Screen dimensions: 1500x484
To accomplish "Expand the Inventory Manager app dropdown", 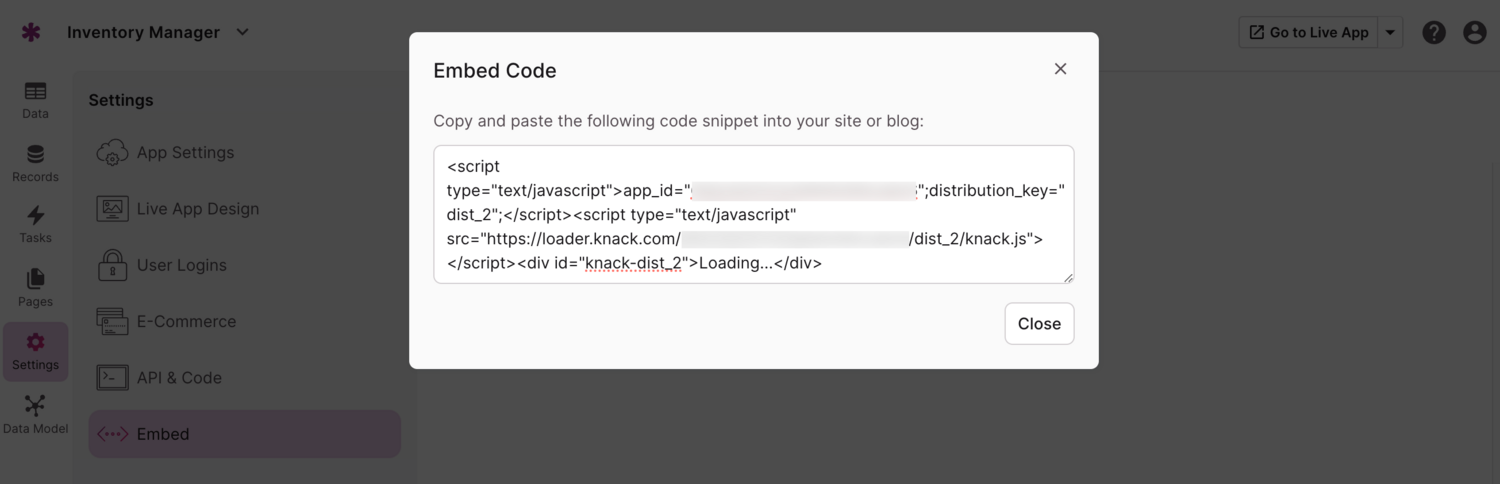I will [x=242, y=32].
